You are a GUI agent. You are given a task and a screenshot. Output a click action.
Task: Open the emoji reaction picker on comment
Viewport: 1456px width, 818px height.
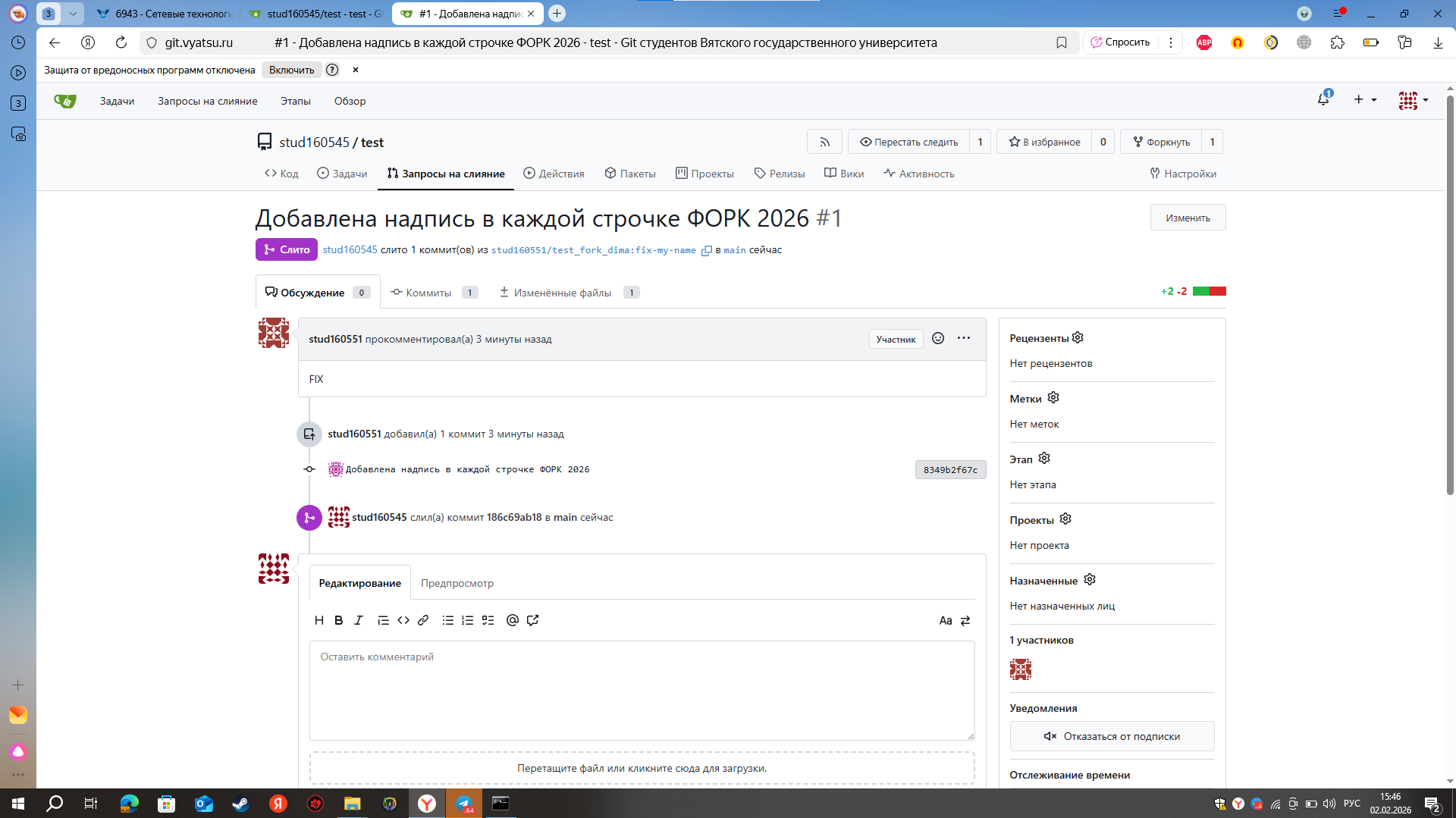[x=938, y=338]
